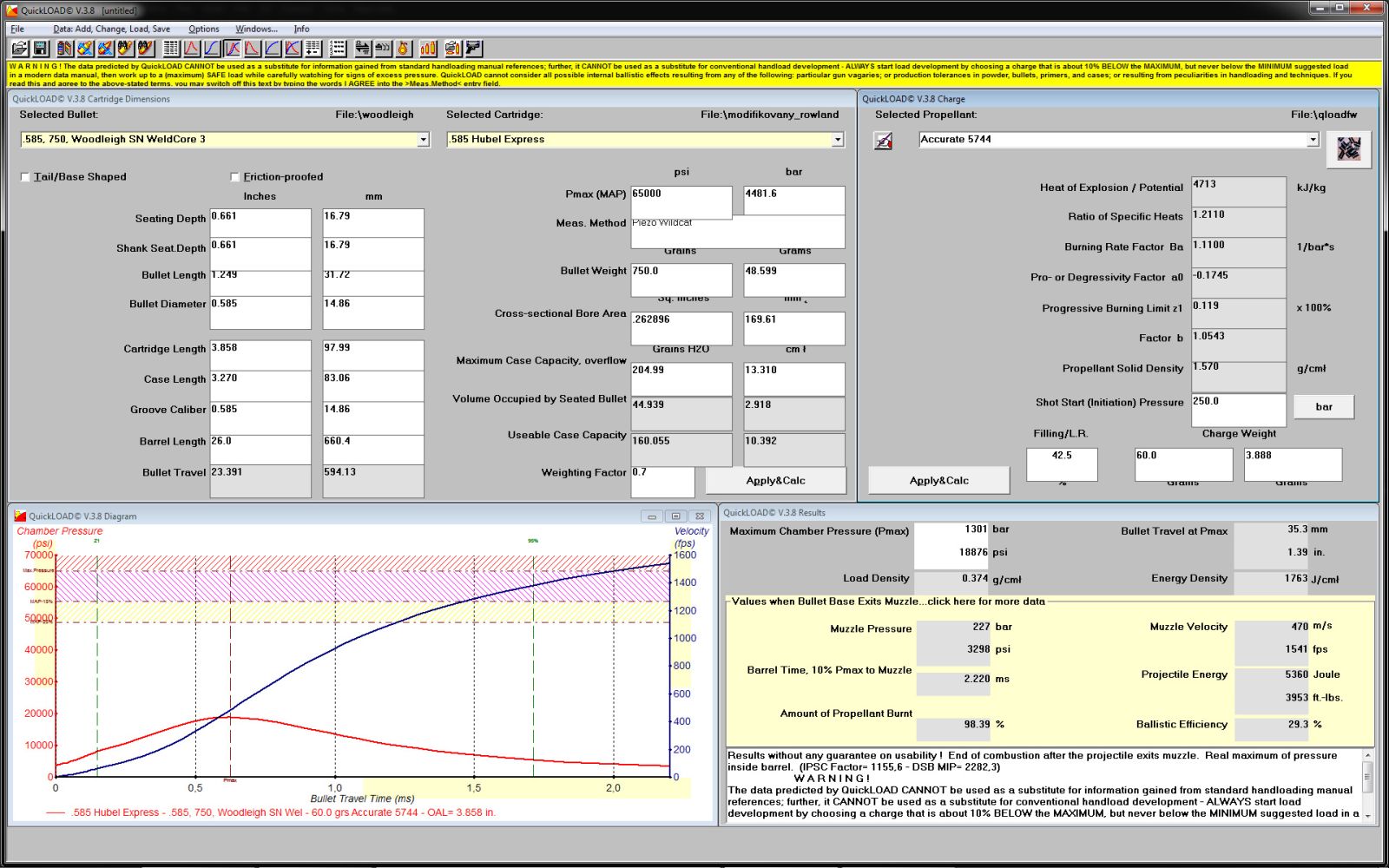Viewport: 1389px width, 868px height.
Task: Open the Info menu
Action: coord(301,29)
